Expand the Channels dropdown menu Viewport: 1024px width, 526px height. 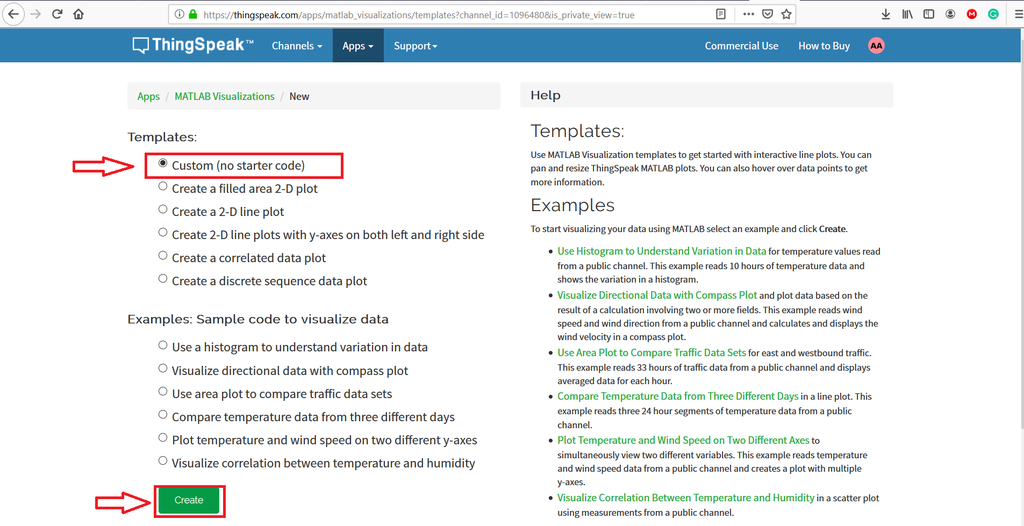[x=297, y=46]
